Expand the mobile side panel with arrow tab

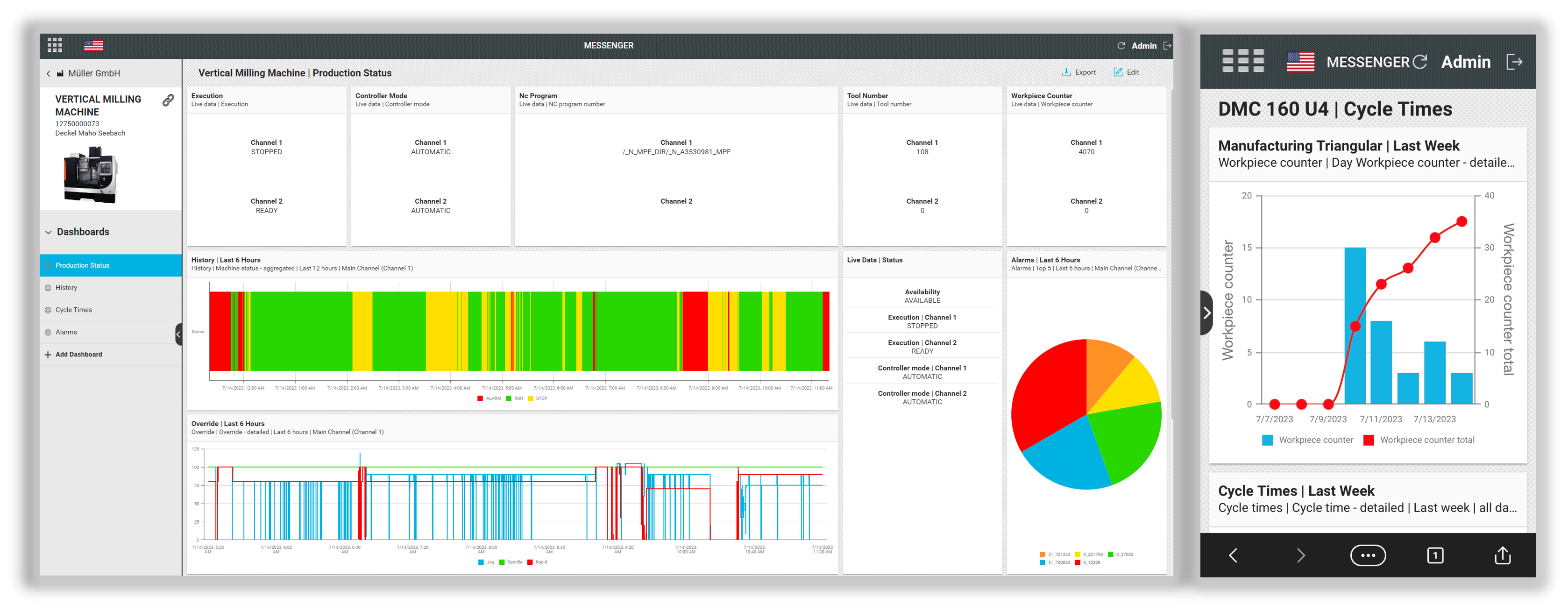1206,313
